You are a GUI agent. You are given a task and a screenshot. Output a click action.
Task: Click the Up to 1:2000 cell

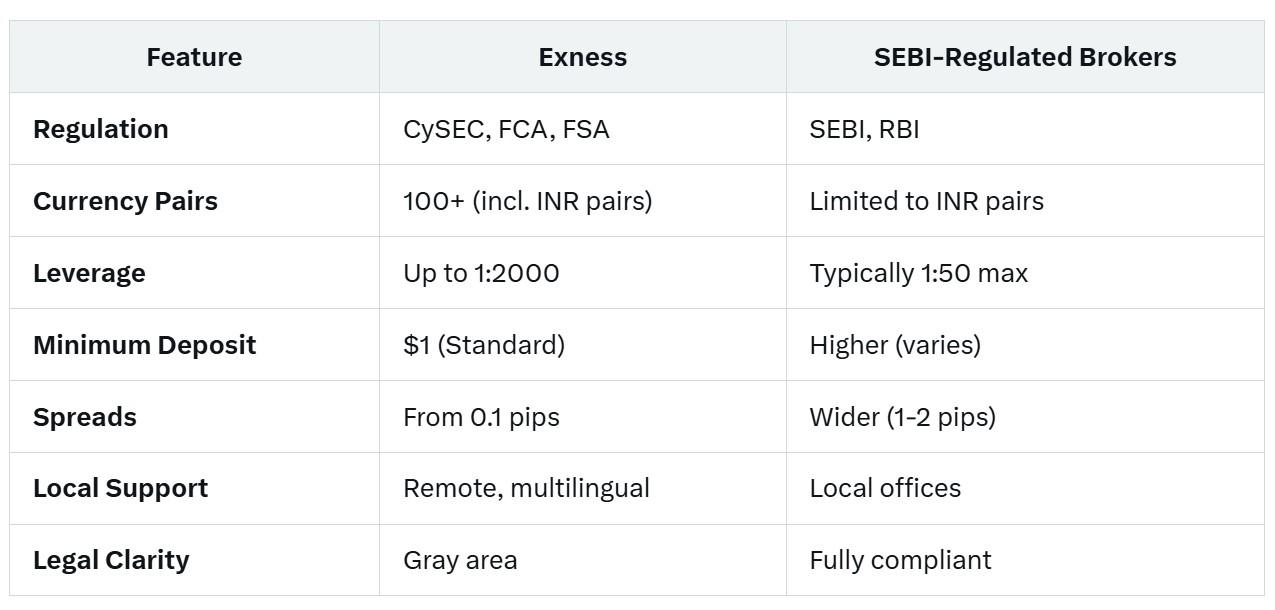click(x=481, y=273)
